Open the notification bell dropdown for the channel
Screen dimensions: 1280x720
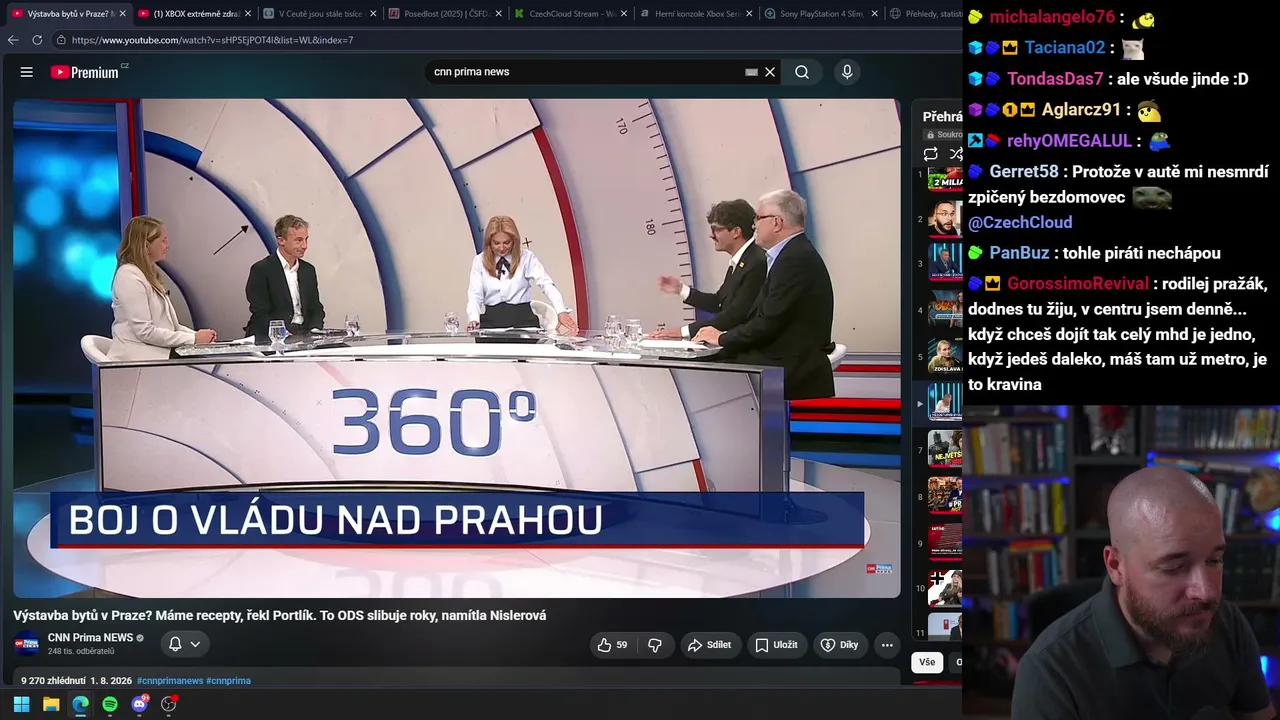[x=185, y=644]
